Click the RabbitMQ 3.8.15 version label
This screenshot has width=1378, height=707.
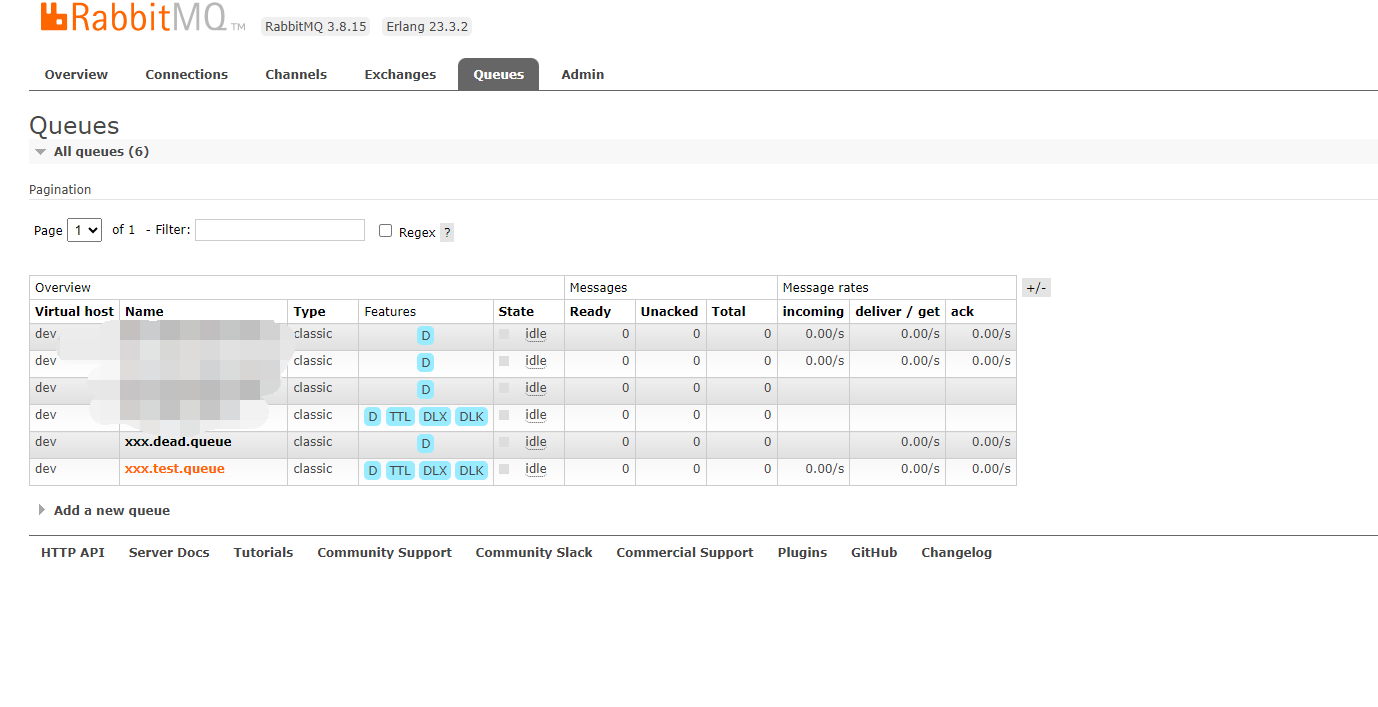tap(316, 27)
